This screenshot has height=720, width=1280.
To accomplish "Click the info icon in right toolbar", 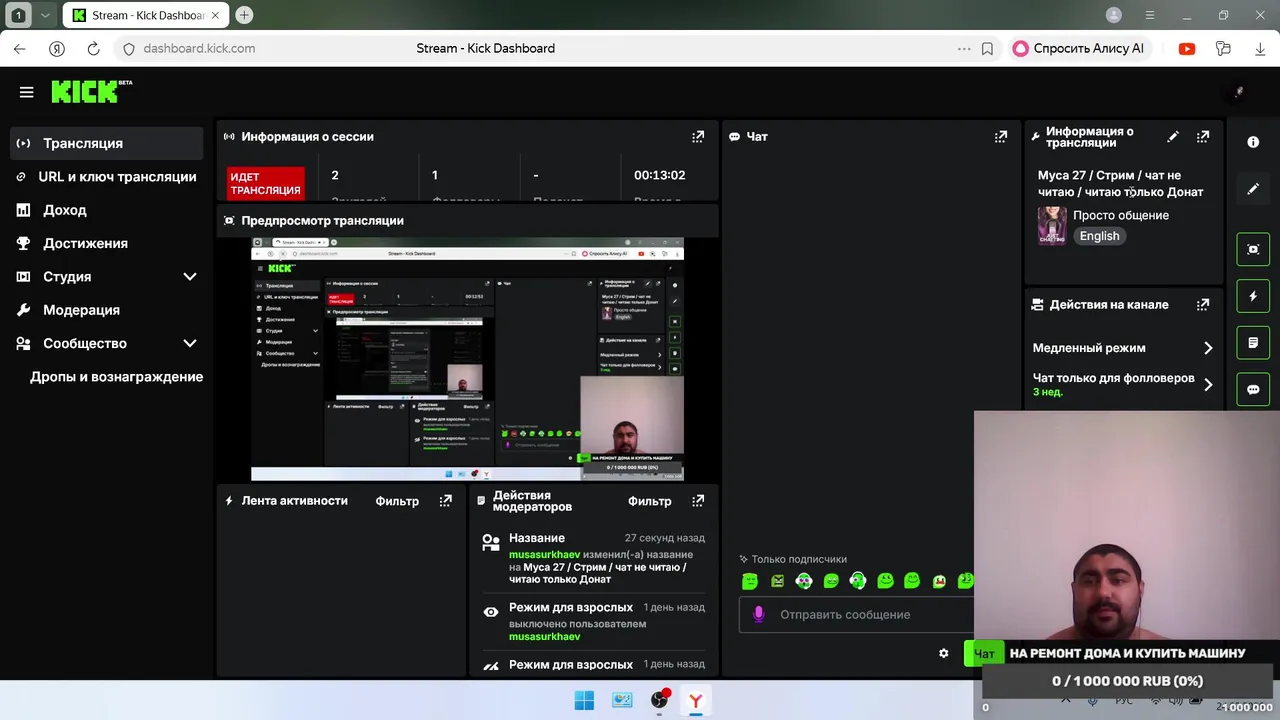I will pyautogui.click(x=1253, y=142).
